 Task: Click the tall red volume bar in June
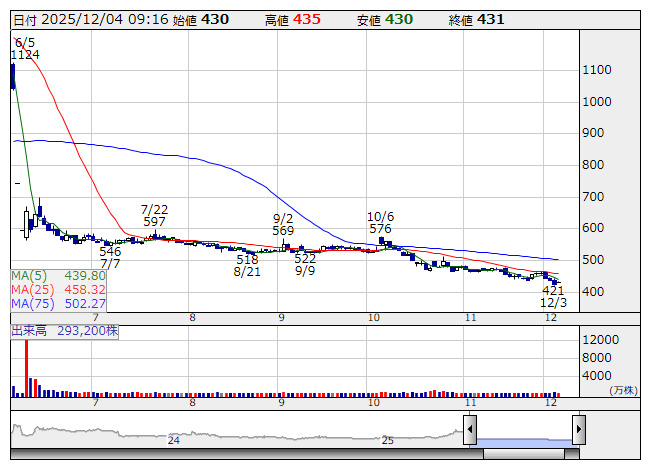pyautogui.click(x=25, y=367)
